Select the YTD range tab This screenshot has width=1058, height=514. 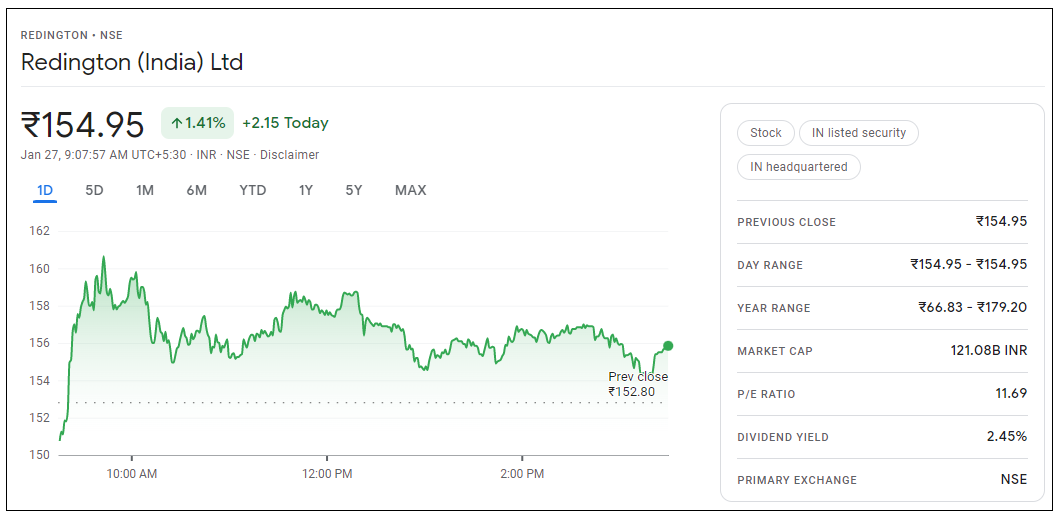point(252,190)
